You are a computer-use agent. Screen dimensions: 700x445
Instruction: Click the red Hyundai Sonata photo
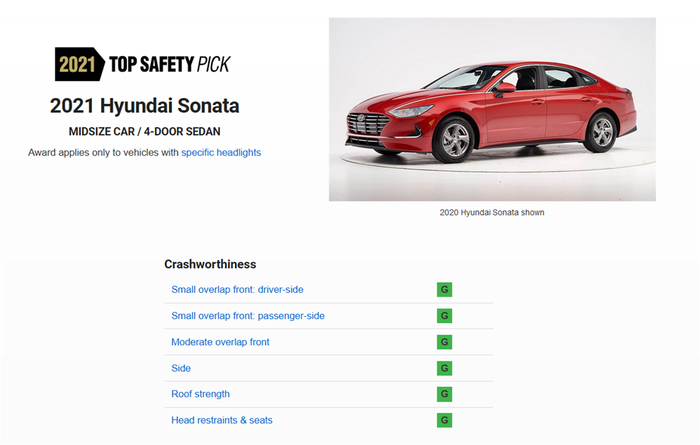click(x=492, y=109)
